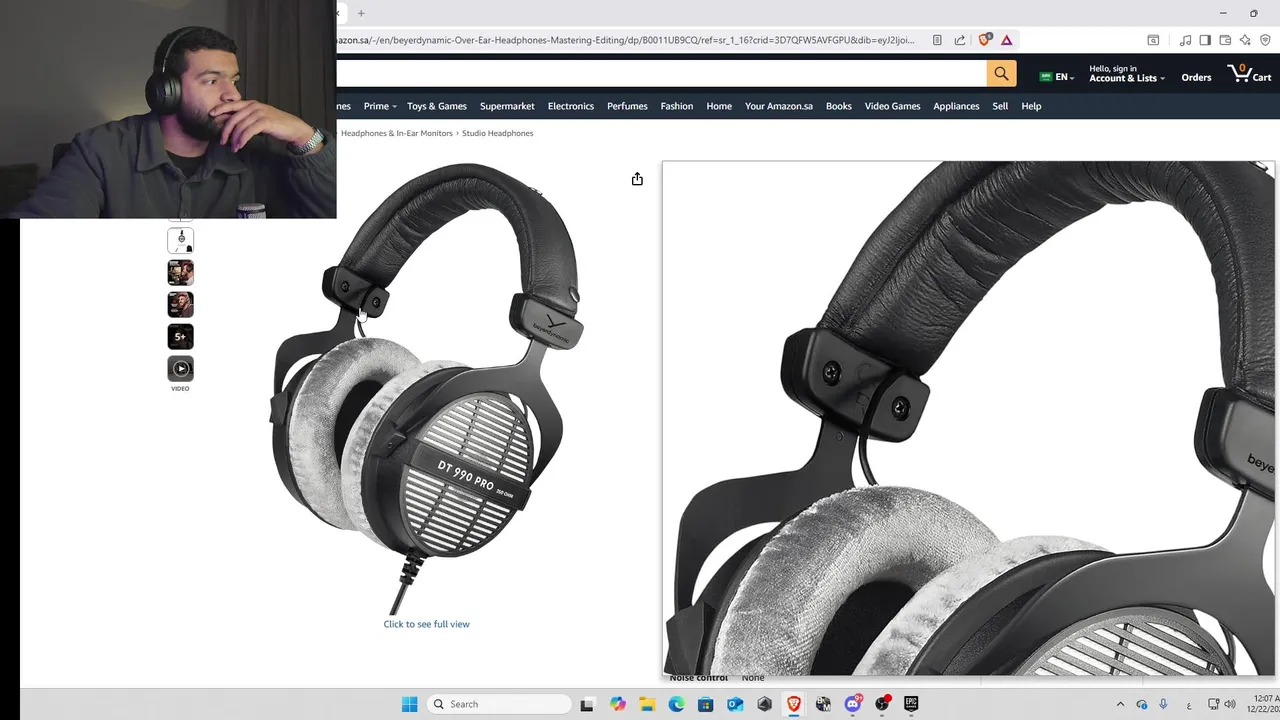Viewport: 1280px width, 720px height.
Task: Open Electronics category
Action: (x=571, y=106)
